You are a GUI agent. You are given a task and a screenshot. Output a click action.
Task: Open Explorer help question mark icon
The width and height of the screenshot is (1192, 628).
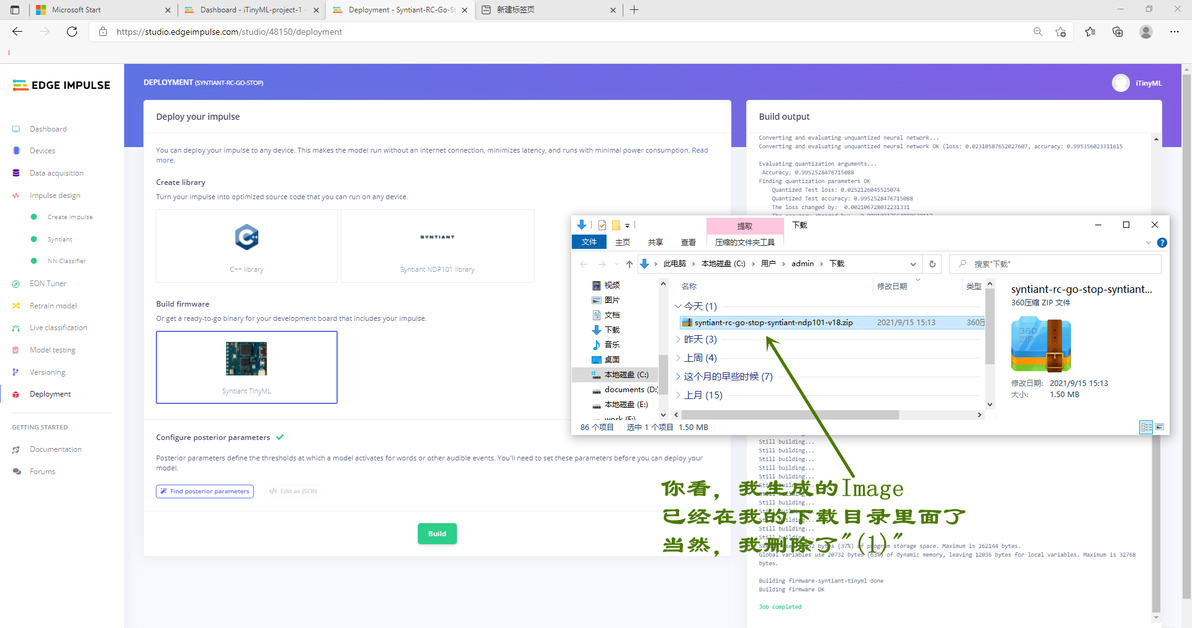coord(1162,243)
